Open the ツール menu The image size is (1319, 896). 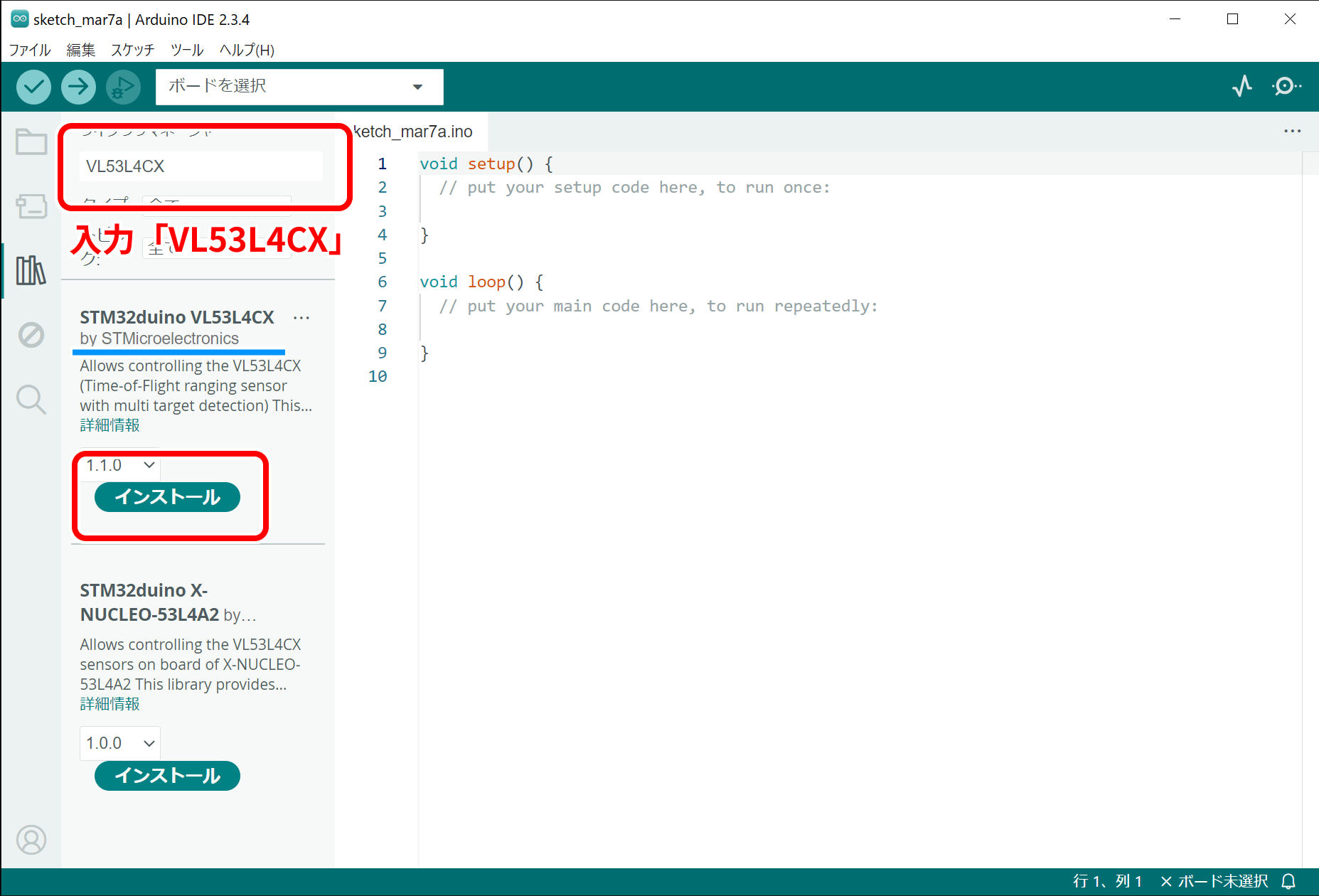coord(186,50)
